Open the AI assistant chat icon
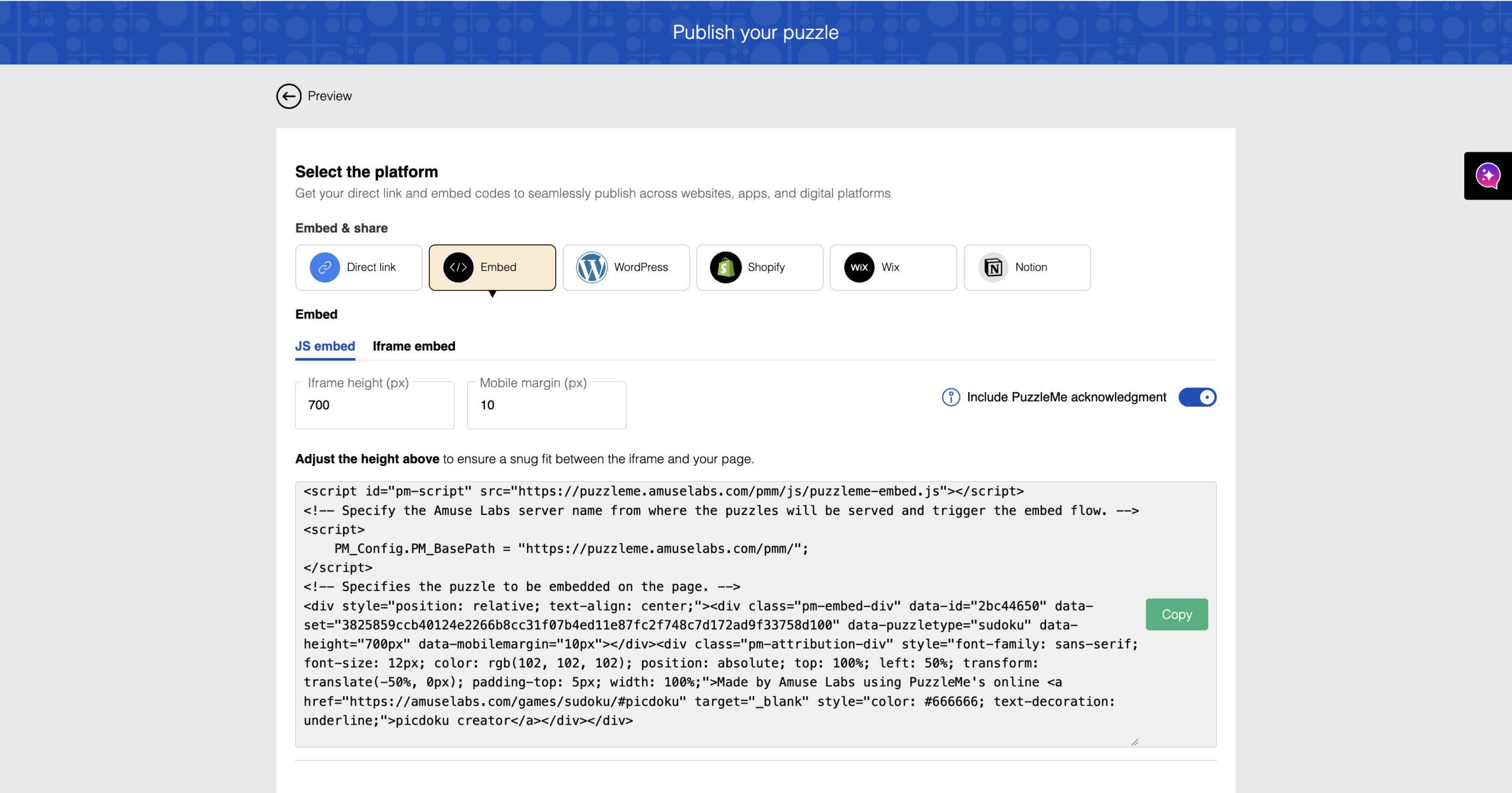Image resolution: width=1512 pixels, height=793 pixels. pos(1487,176)
